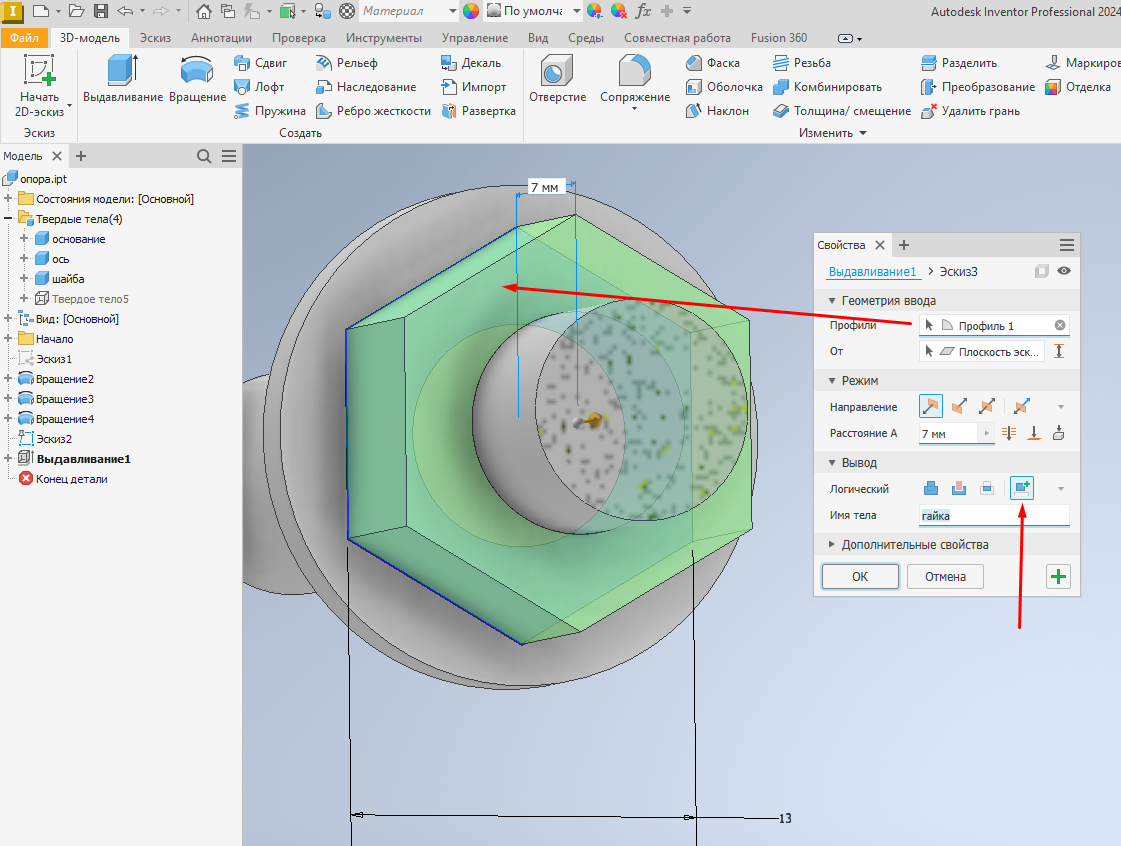Select the Пружина (Coil) tool
Viewport: 1121px width, 846px height.
click(x=270, y=112)
